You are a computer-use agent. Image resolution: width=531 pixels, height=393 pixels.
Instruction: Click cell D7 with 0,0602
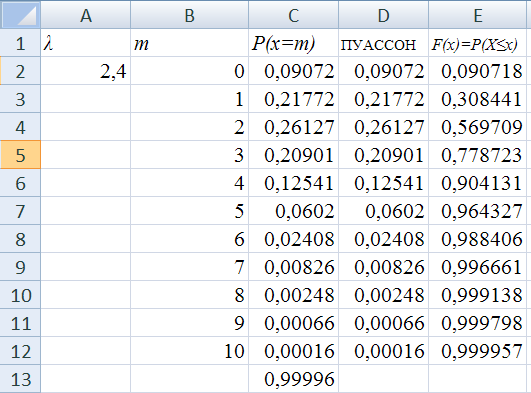point(383,211)
